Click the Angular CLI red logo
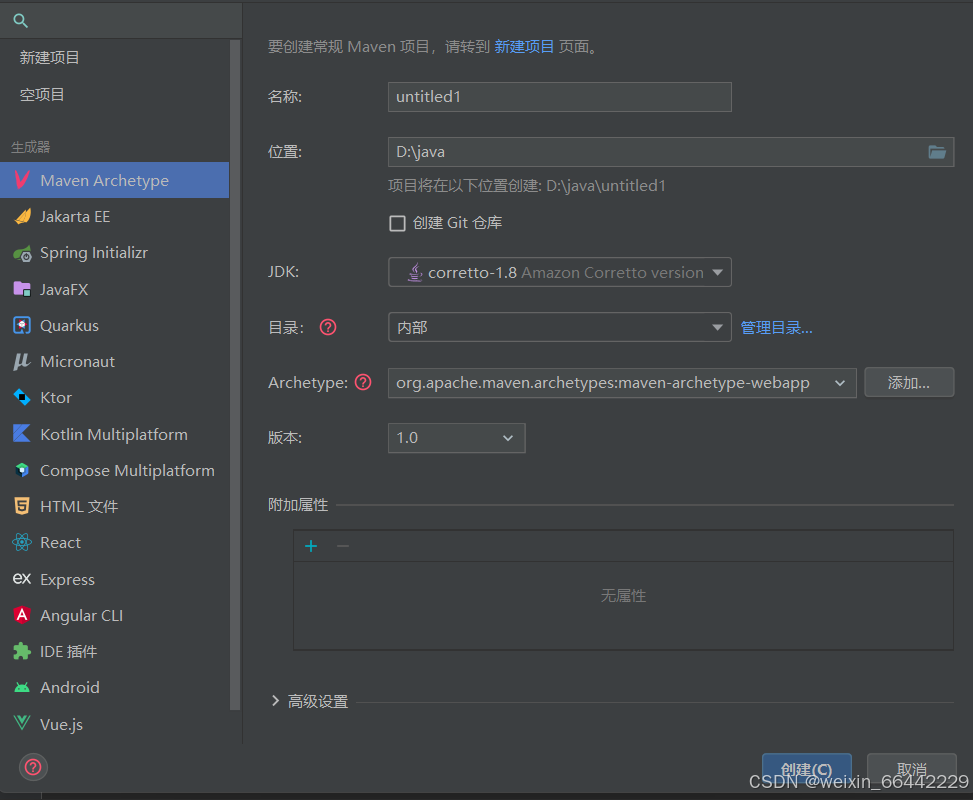Viewport: 973px width, 800px height. [x=22, y=615]
